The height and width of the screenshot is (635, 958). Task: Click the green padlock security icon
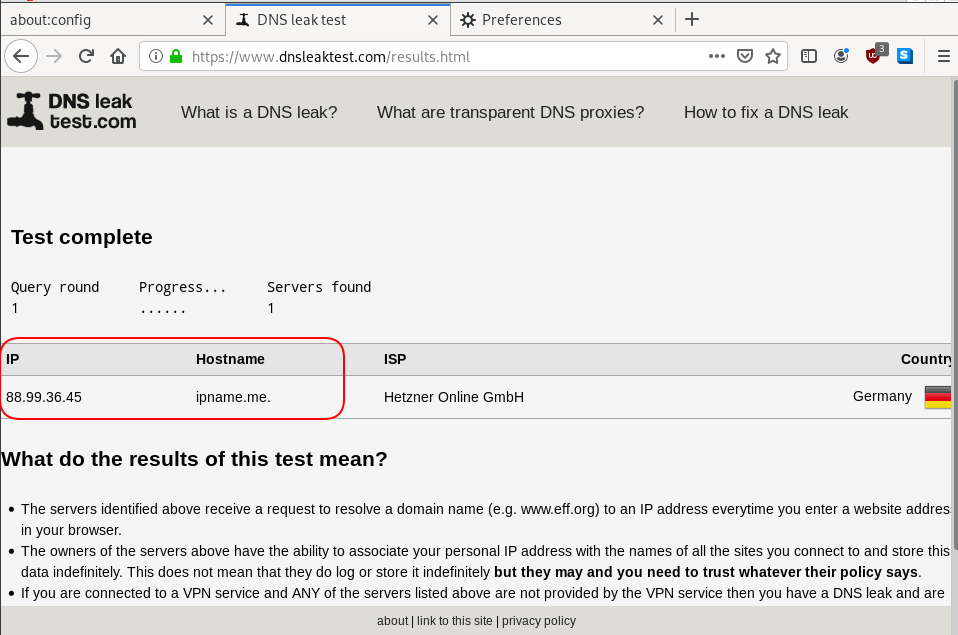point(175,57)
